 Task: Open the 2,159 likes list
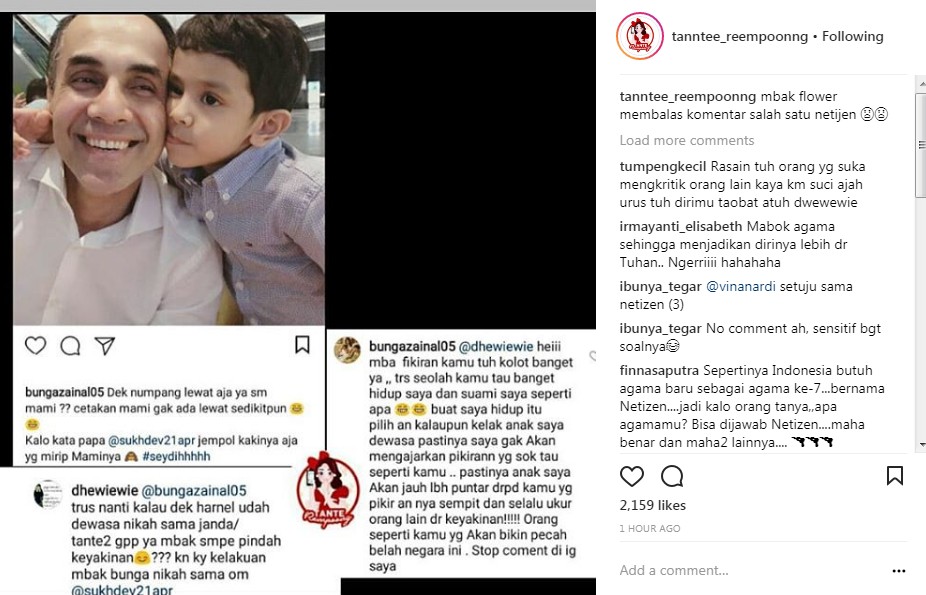(653, 505)
